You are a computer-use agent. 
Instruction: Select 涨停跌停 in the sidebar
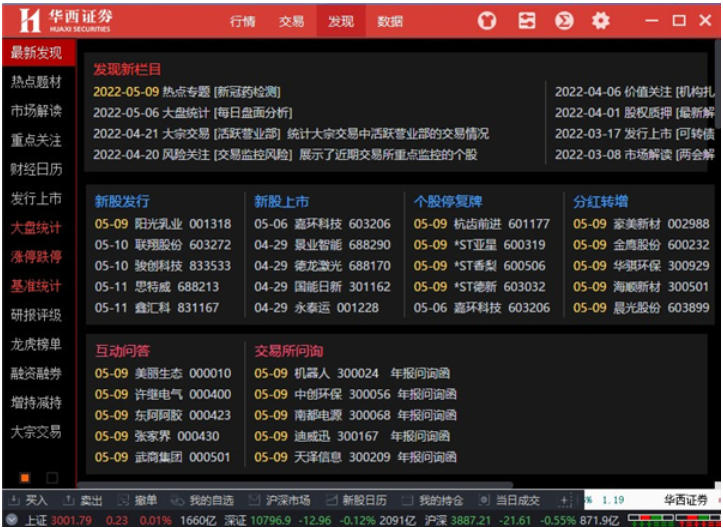(x=36, y=257)
